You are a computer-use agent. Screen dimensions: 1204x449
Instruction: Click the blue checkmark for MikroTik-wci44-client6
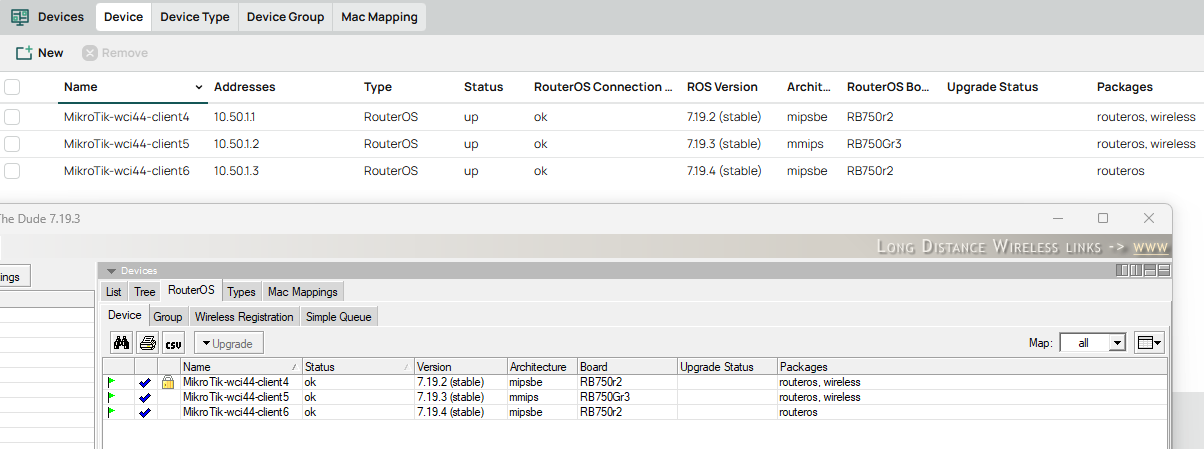145,412
